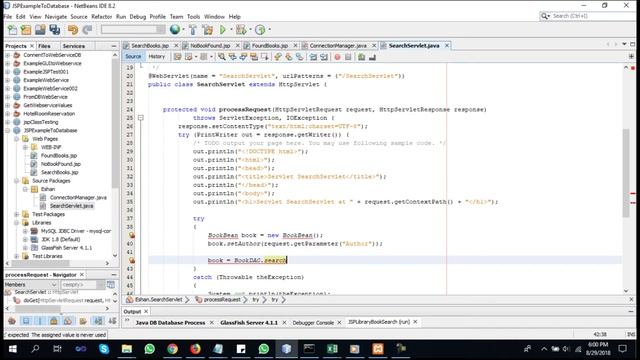Click the Windows Start button
Viewport: 640px width, 360px height.
tap(12, 349)
